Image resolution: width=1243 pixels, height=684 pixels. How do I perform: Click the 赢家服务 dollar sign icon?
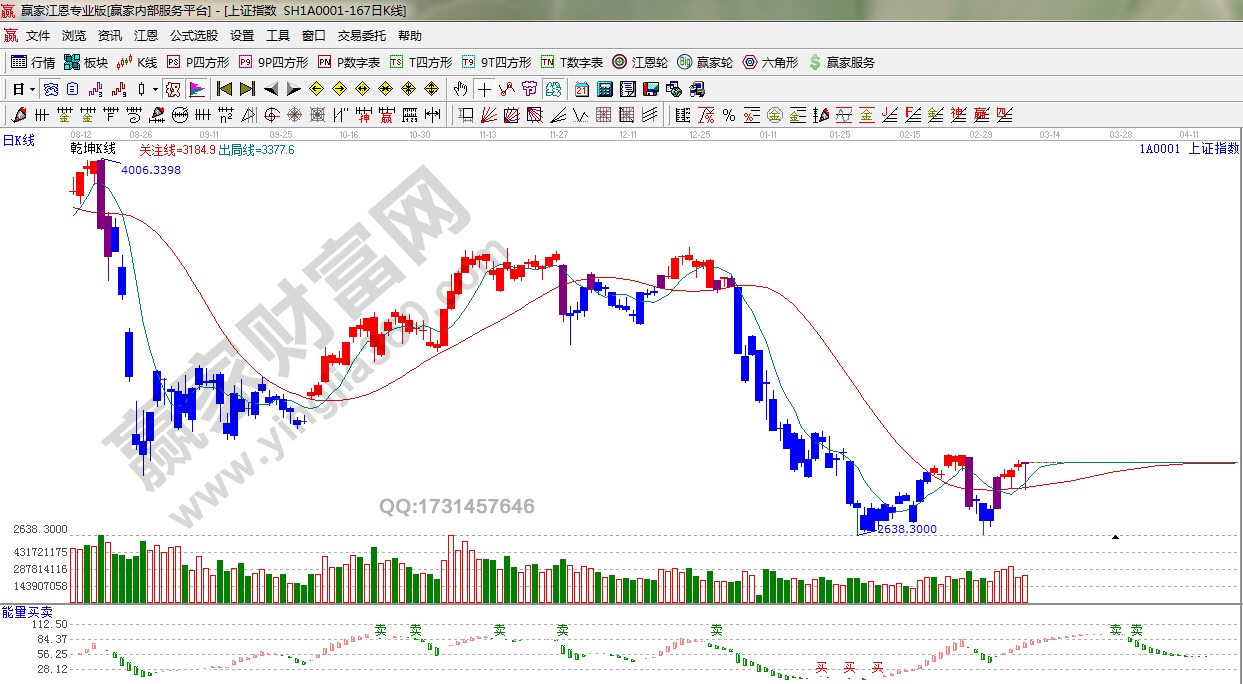(841, 62)
